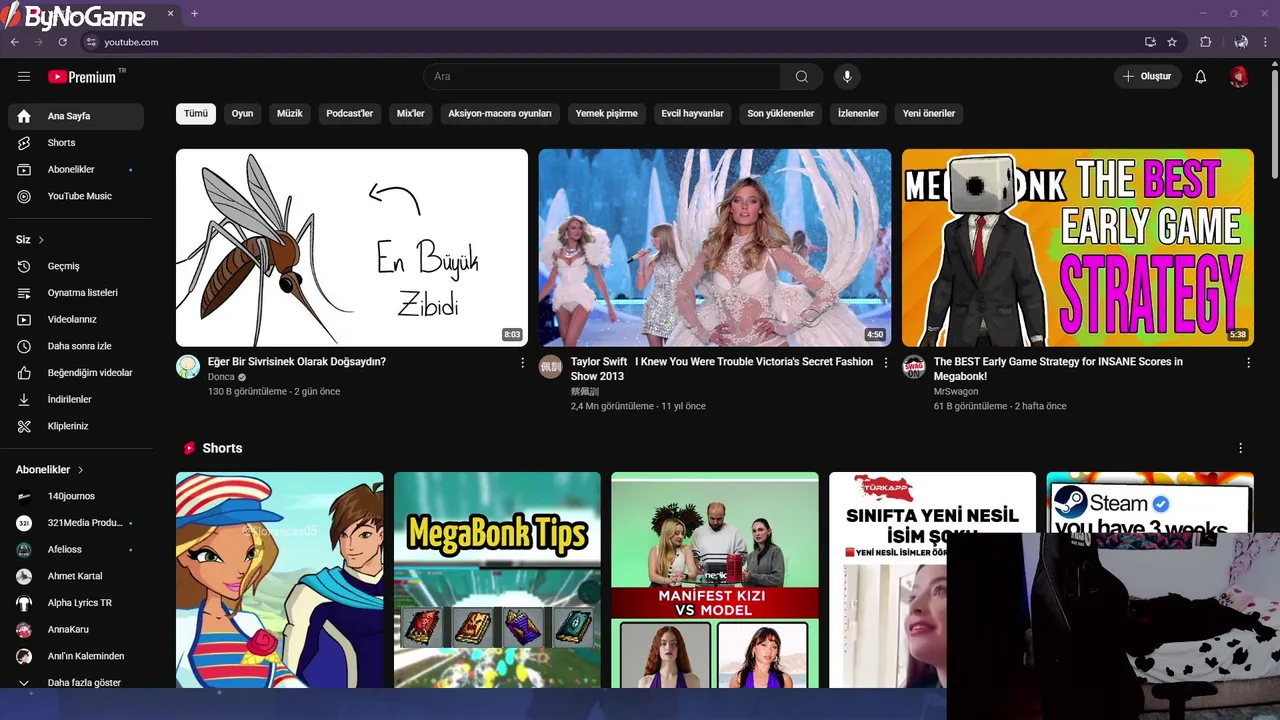This screenshot has height=720, width=1280.
Task: Open 140journos subscription channel
Action: point(76,496)
